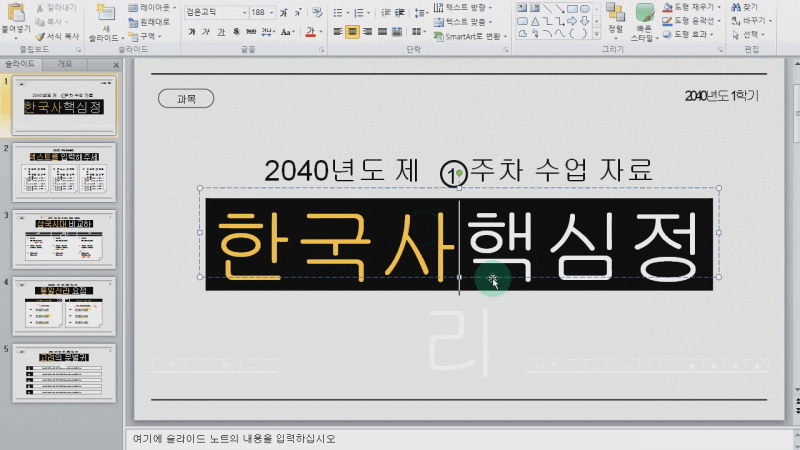Select the line shape in shapes gallery
The height and width of the screenshot is (450, 800).
pyautogui.click(x=547, y=9)
